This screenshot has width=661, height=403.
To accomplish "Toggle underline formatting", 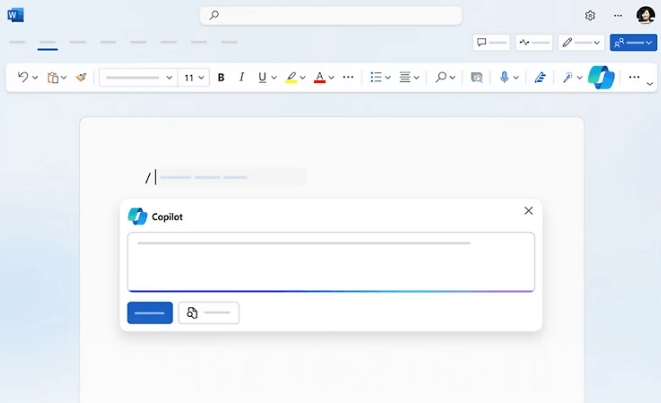I will coord(262,77).
